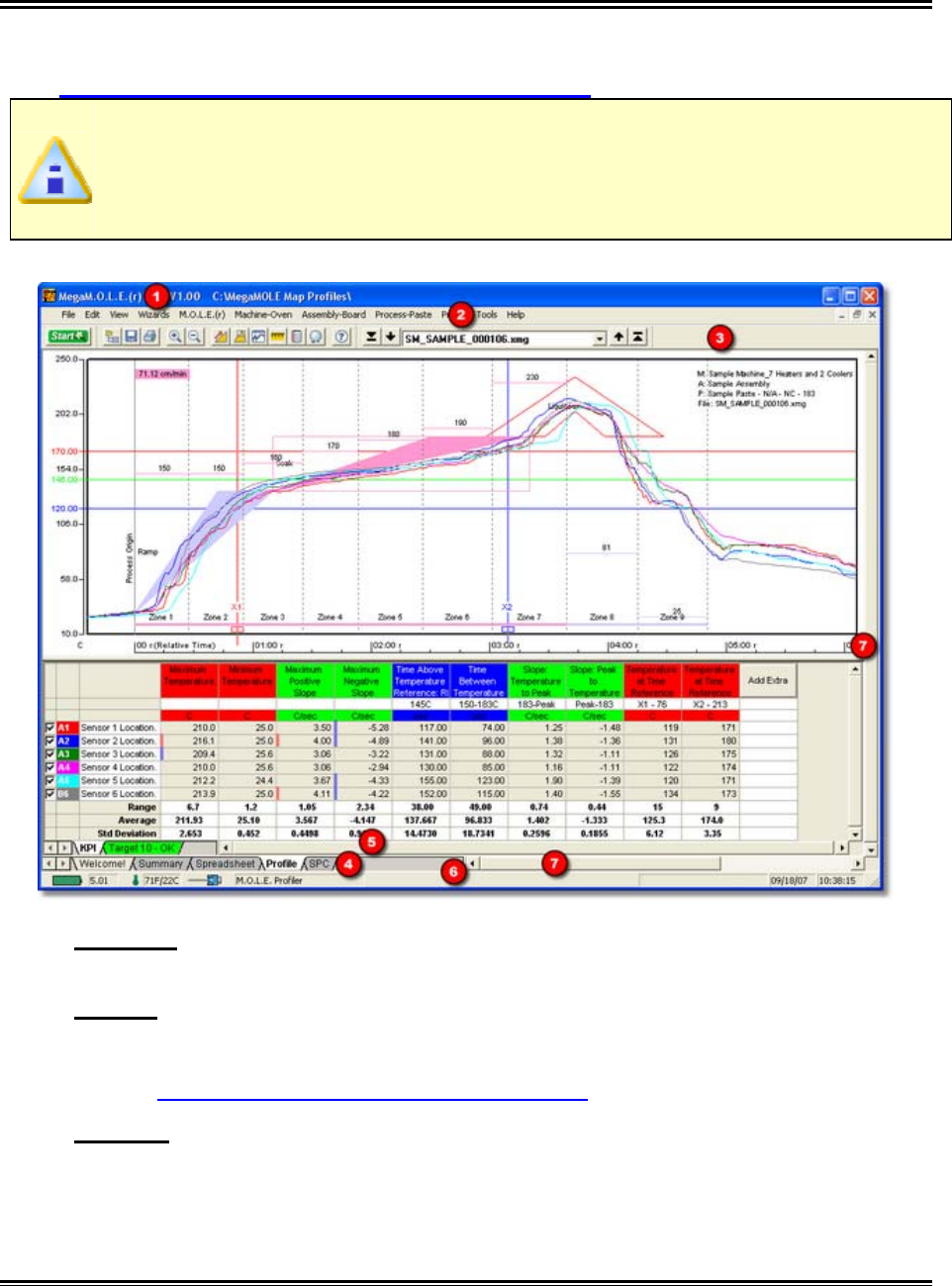The width and height of the screenshot is (952, 1286).
Task: Open the Edit menu
Action: point(92,315)
